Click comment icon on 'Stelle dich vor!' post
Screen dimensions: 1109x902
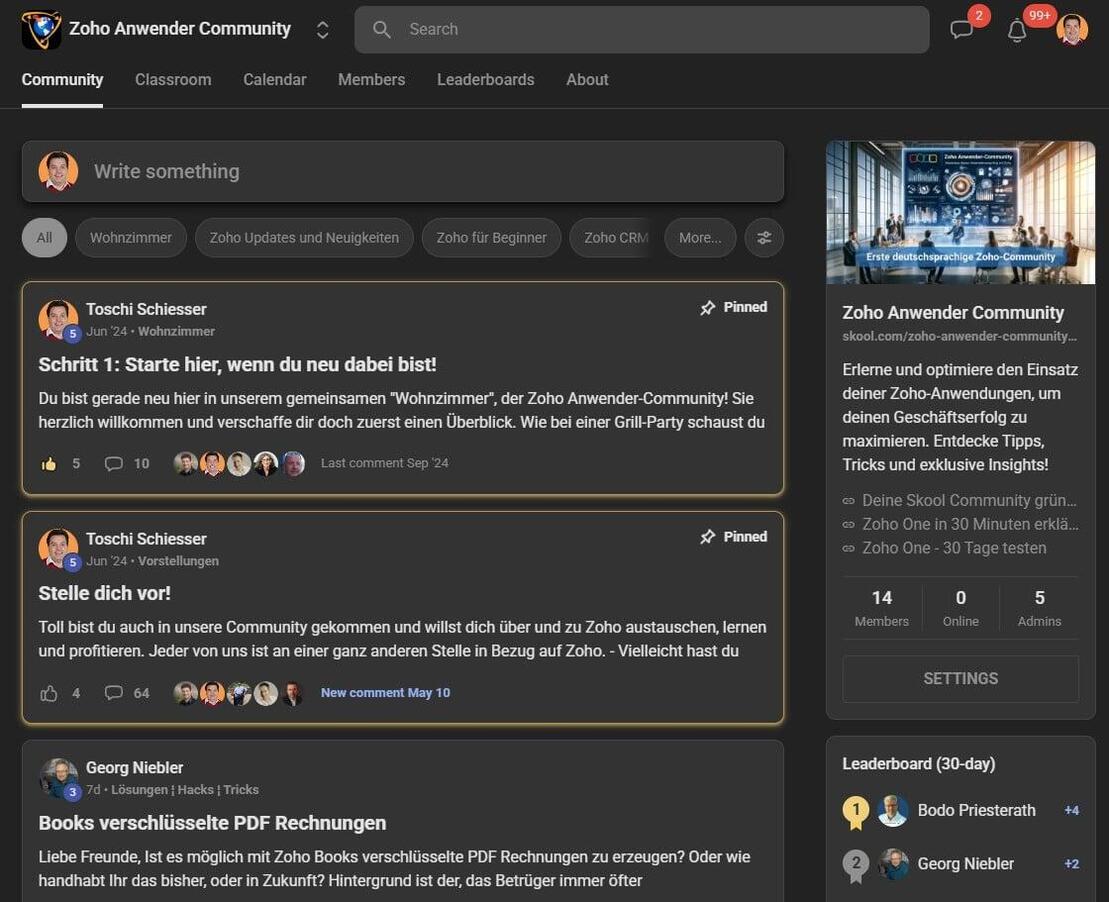[114, 693]
